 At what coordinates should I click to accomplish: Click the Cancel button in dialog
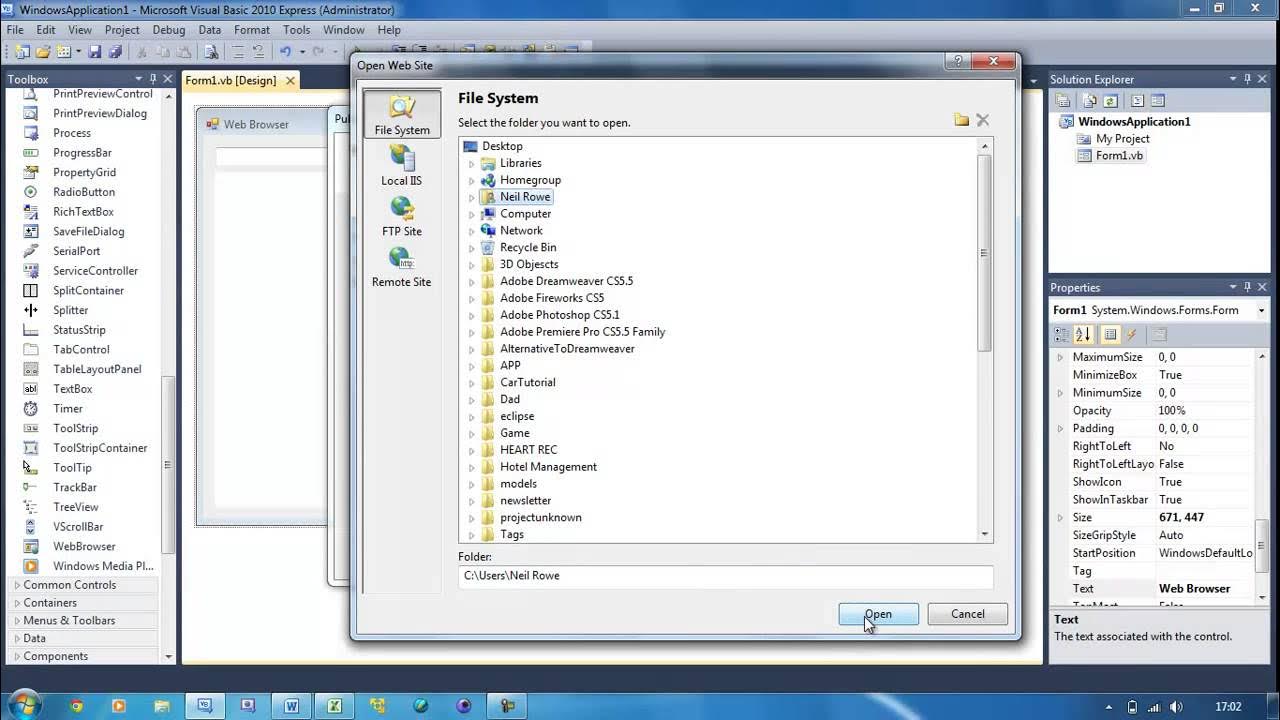(967, 614)
